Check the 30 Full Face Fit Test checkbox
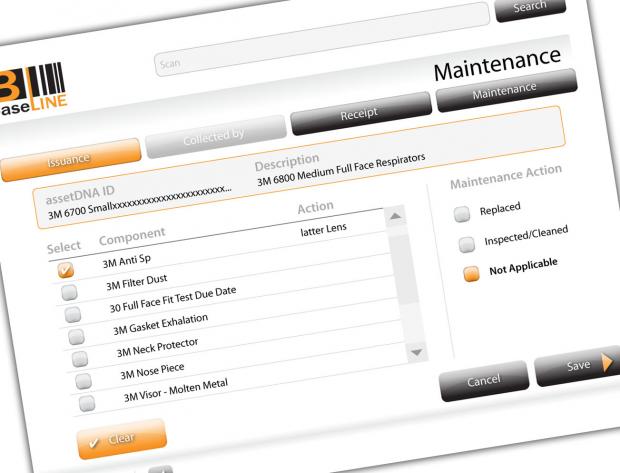Viewport: 620px width, 473px height. (x=73, y=314)
